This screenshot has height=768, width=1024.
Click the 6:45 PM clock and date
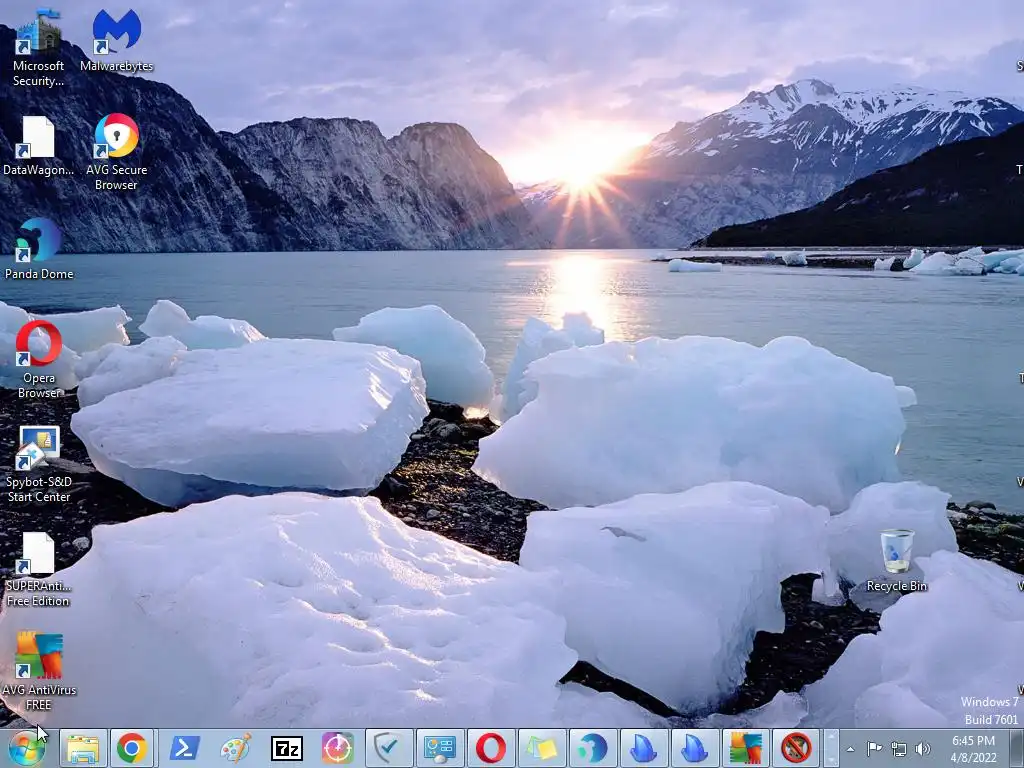click(x=973, y=749)
